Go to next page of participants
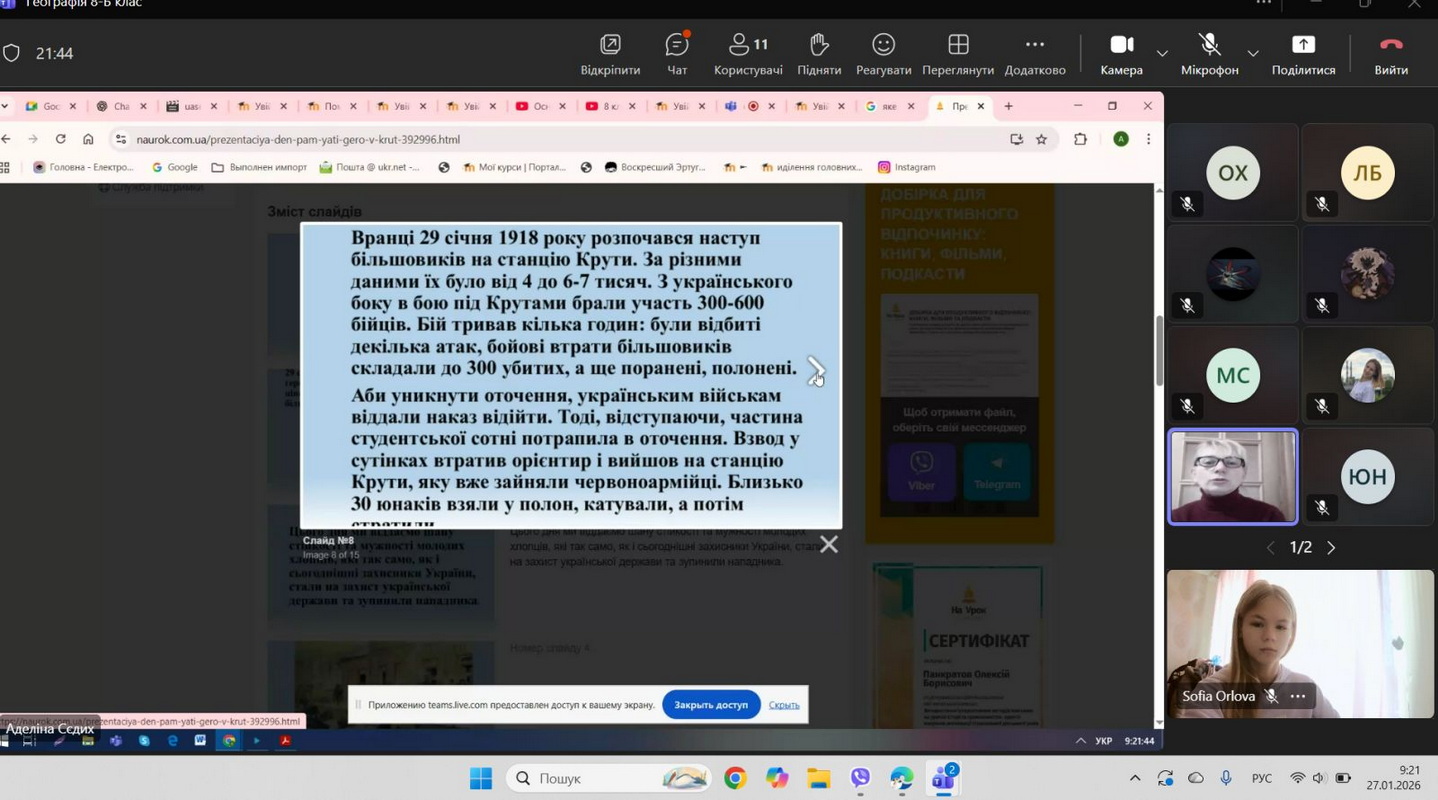Screen dimensions: 1438x800 click(x=1331, y=548)
